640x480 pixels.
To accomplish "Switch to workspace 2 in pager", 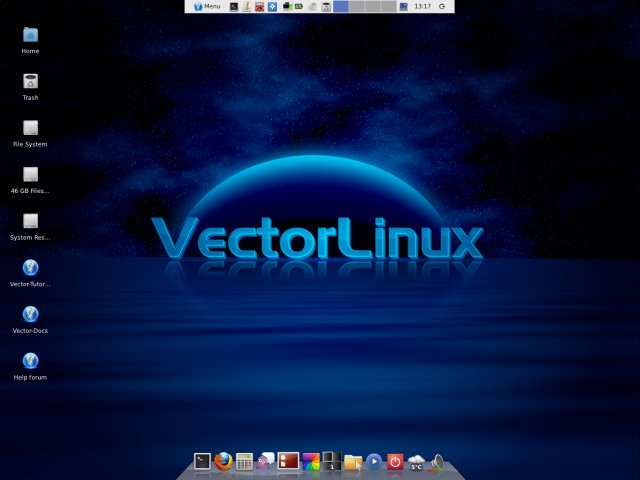I will tap(357, 7).
